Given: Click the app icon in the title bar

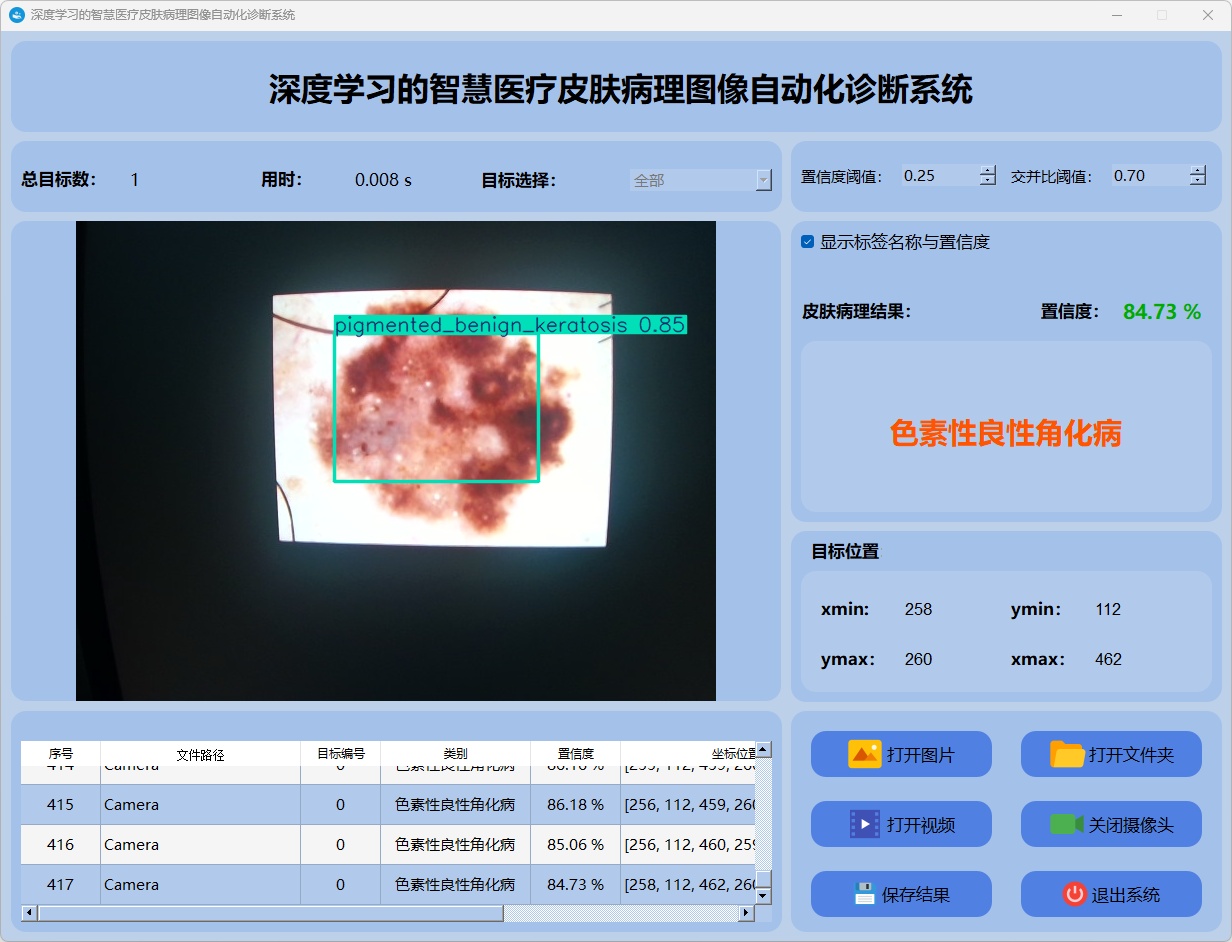Looking at the screenshot, I should click(16, 15).
